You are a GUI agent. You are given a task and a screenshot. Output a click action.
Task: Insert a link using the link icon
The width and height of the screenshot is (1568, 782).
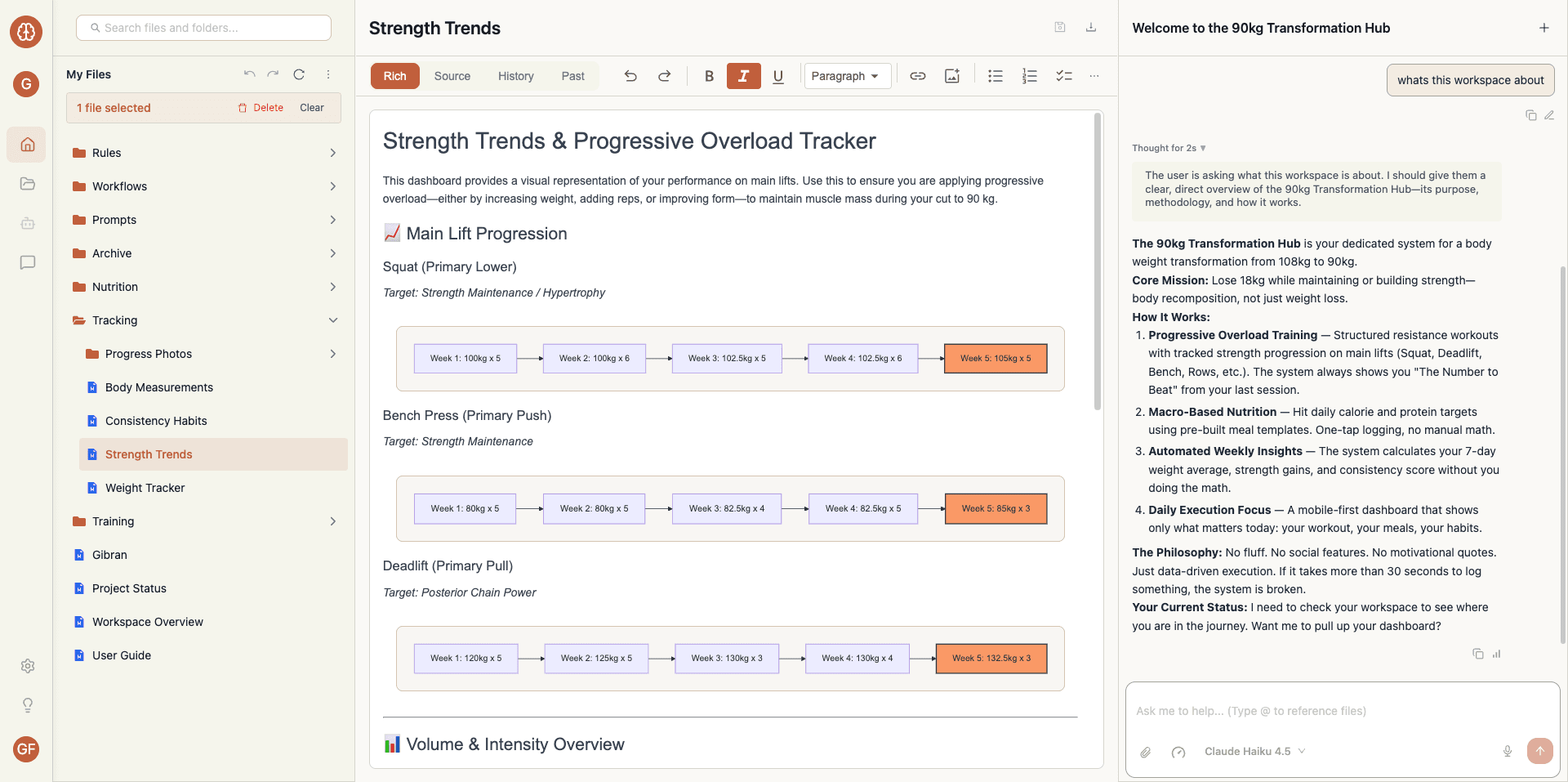[x=918, y=76]
